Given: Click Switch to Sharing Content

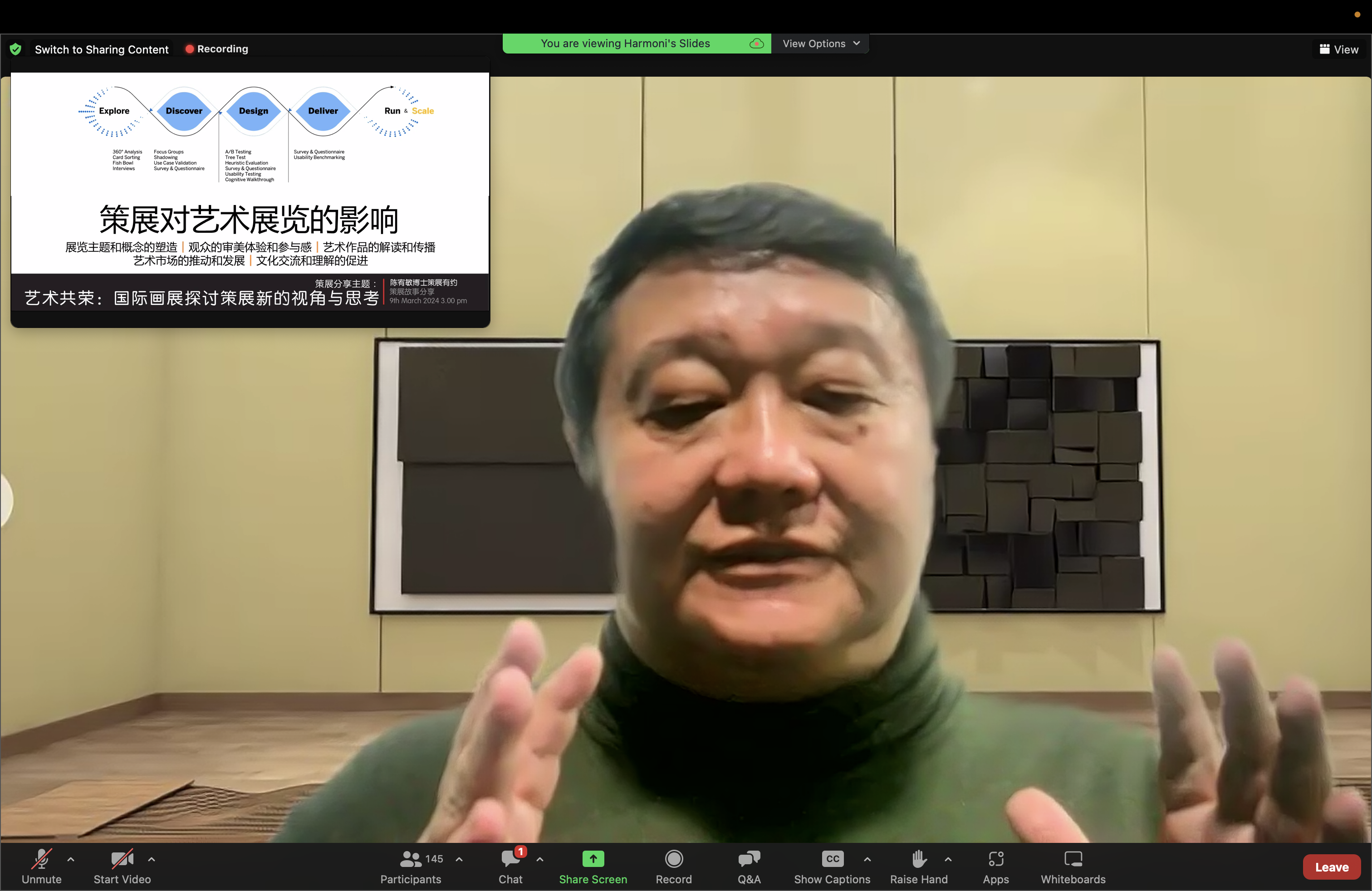Looking at the screenshot, I should (x=102, y=49).
